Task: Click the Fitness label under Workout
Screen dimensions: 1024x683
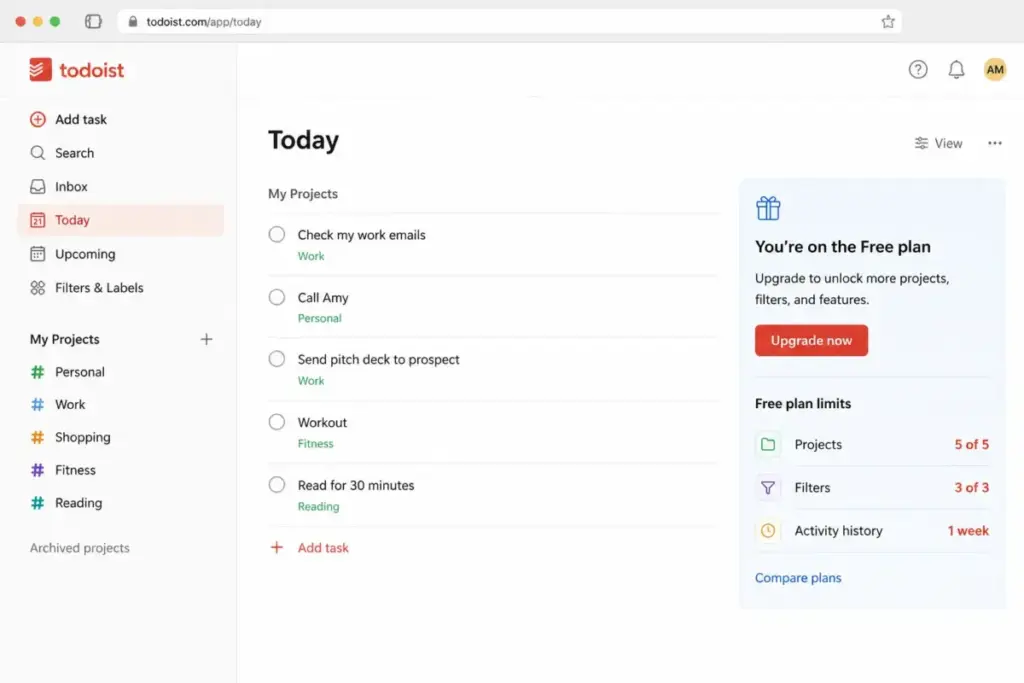Action: [x=315, y=443]
